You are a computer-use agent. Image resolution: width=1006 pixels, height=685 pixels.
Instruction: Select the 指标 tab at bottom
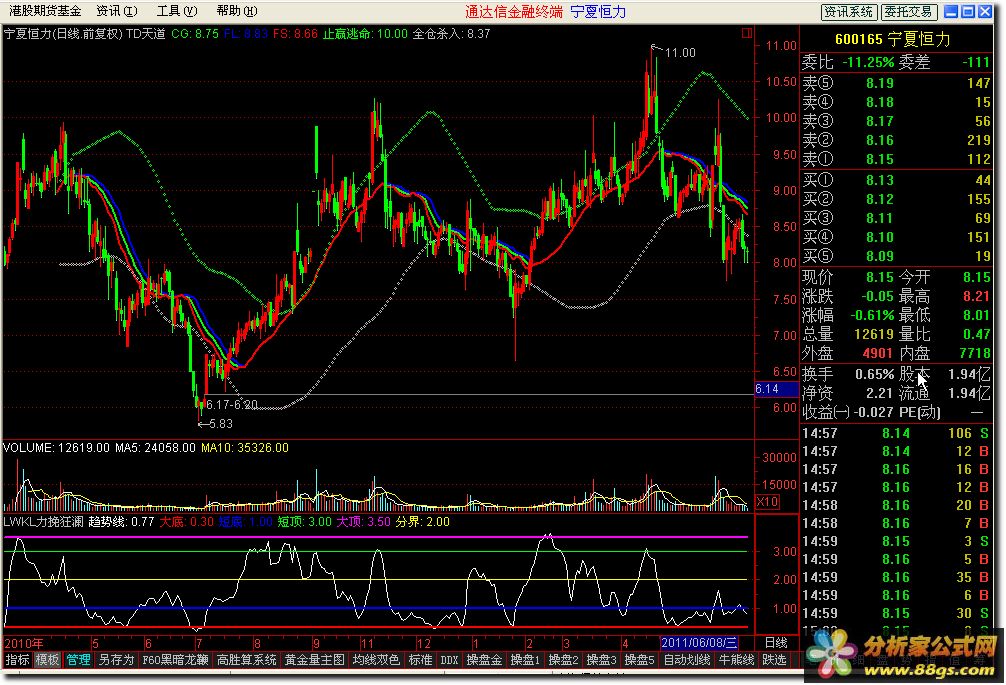[x=17, y=659]
